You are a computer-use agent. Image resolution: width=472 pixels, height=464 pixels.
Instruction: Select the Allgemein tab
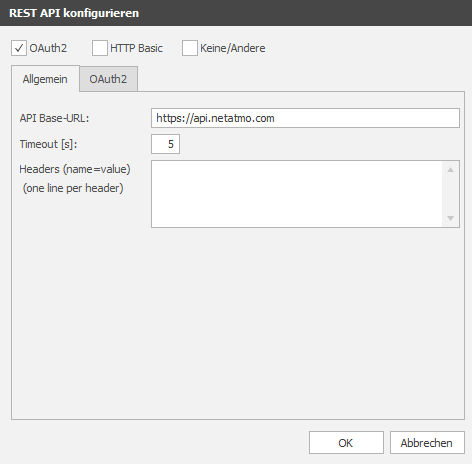tap(45, 79)
